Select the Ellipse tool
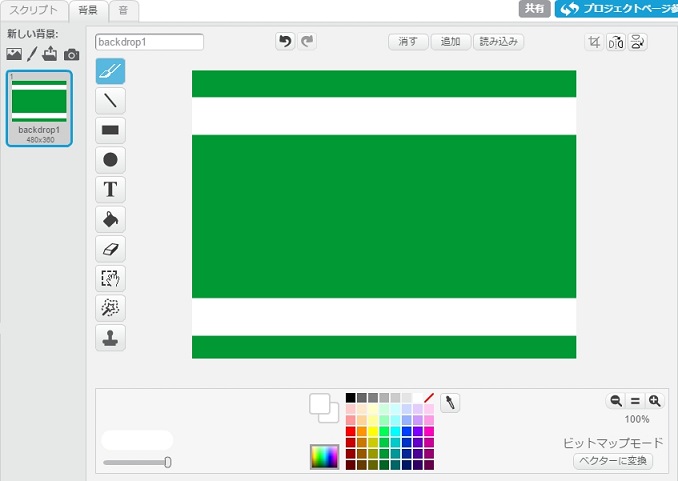Screen dimensions: 678x481 point(110,160)
